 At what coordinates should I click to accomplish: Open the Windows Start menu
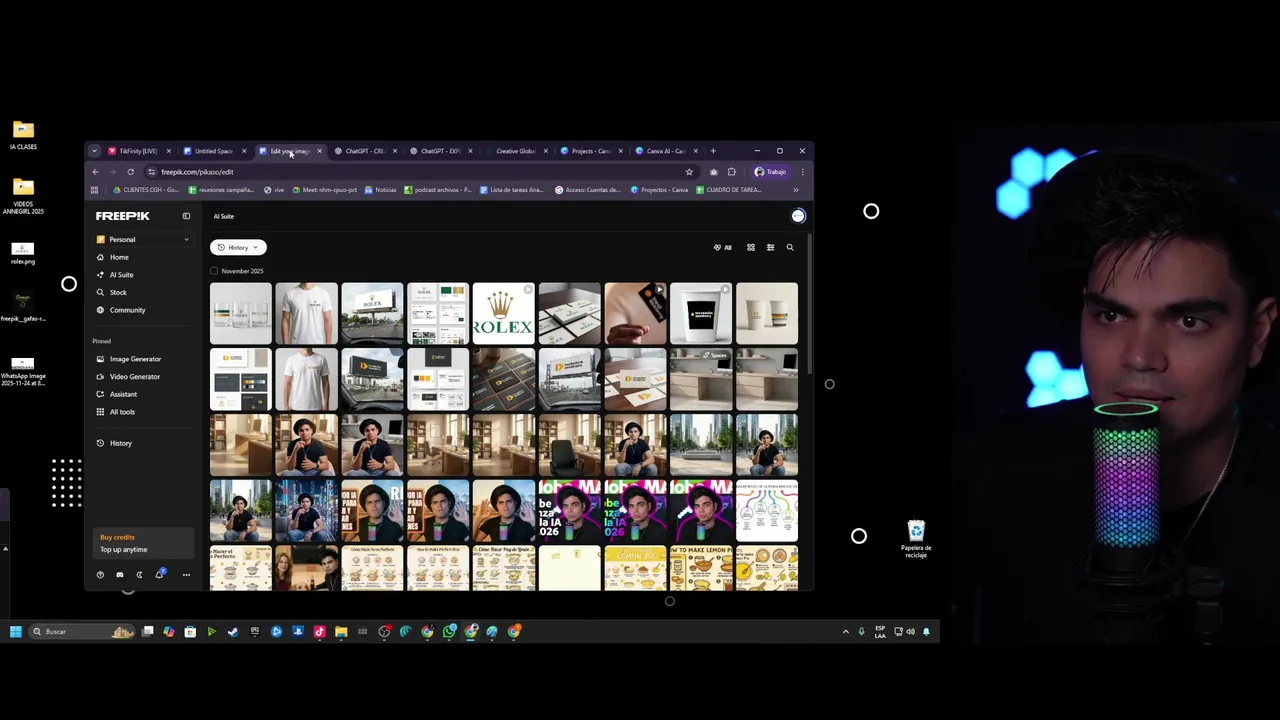click(x=16, y=631)
